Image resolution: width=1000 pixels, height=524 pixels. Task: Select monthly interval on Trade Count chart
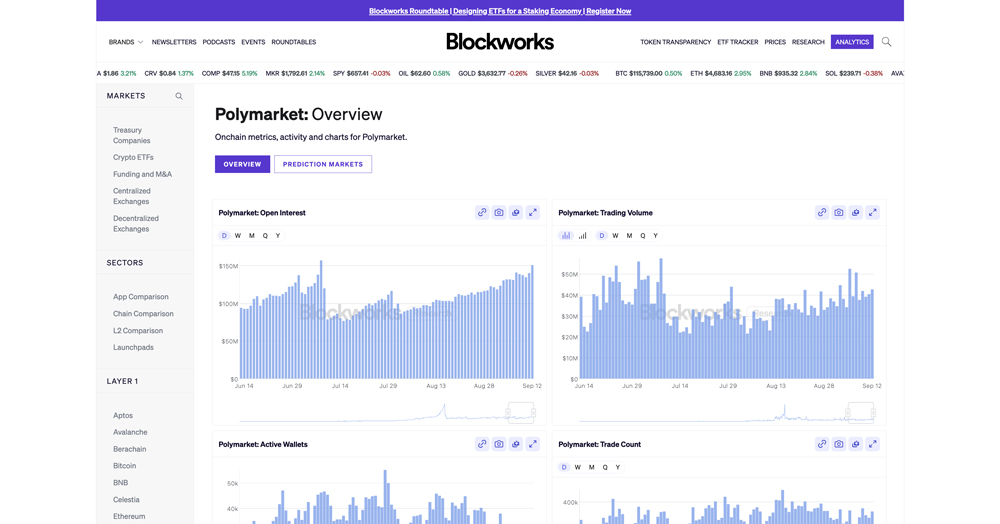click(x=591, y=467)
